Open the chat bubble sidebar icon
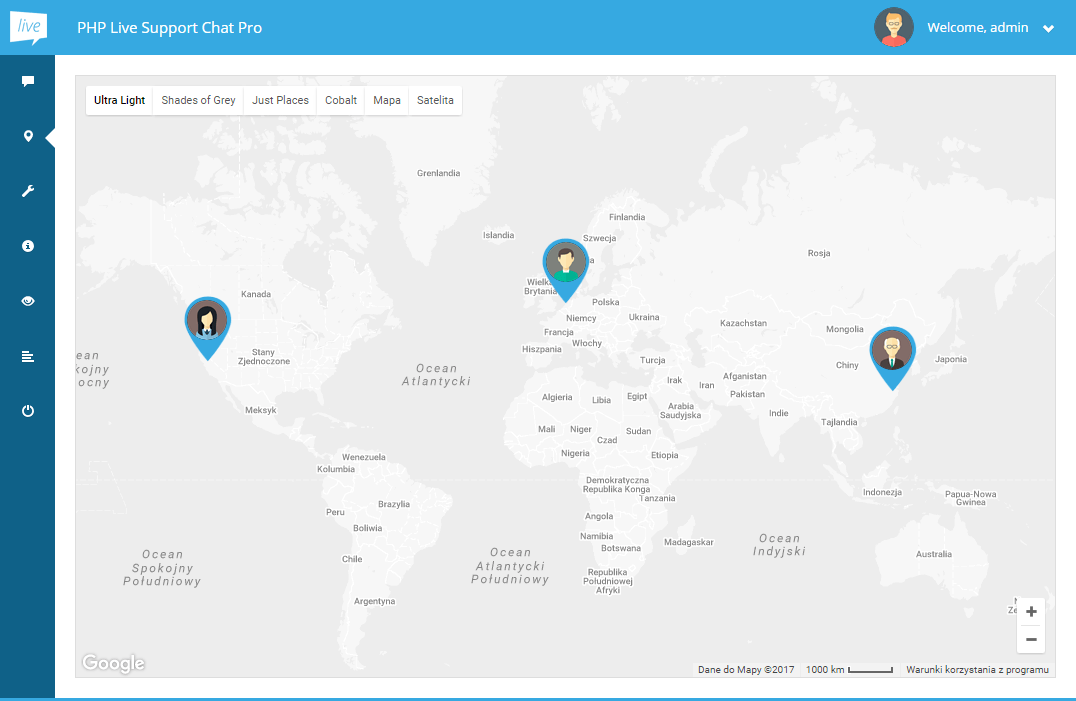Screen dimensions: 1076x701 point(28,81)
